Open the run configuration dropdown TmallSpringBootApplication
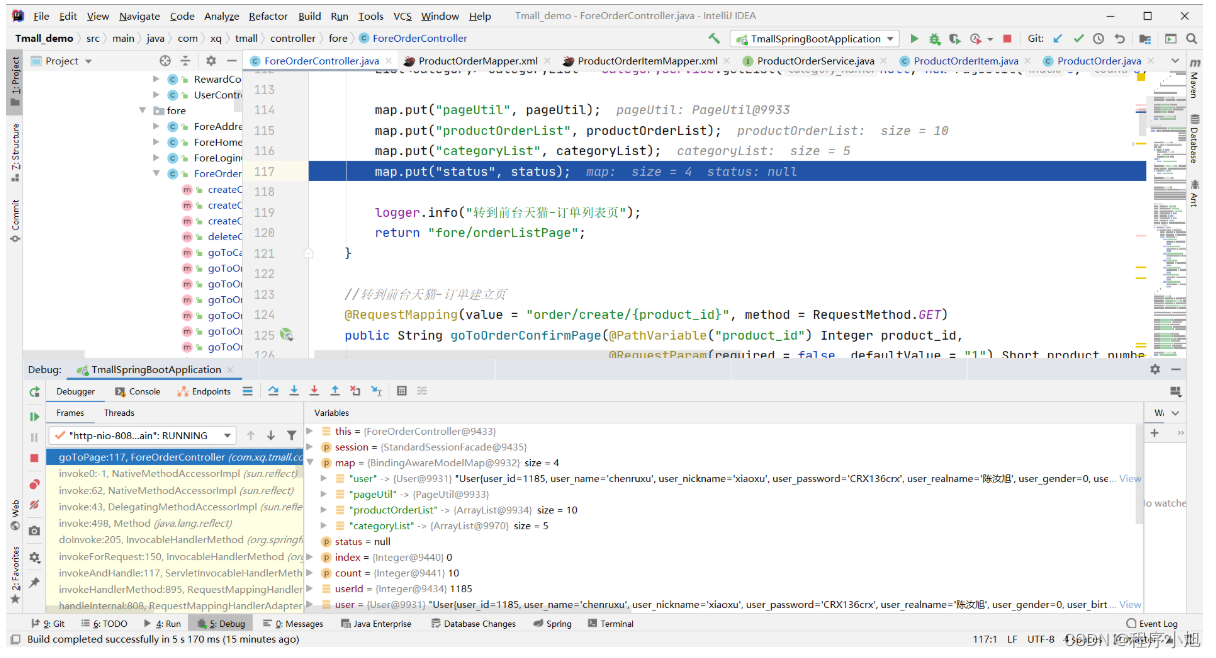 tap(814, 39)
